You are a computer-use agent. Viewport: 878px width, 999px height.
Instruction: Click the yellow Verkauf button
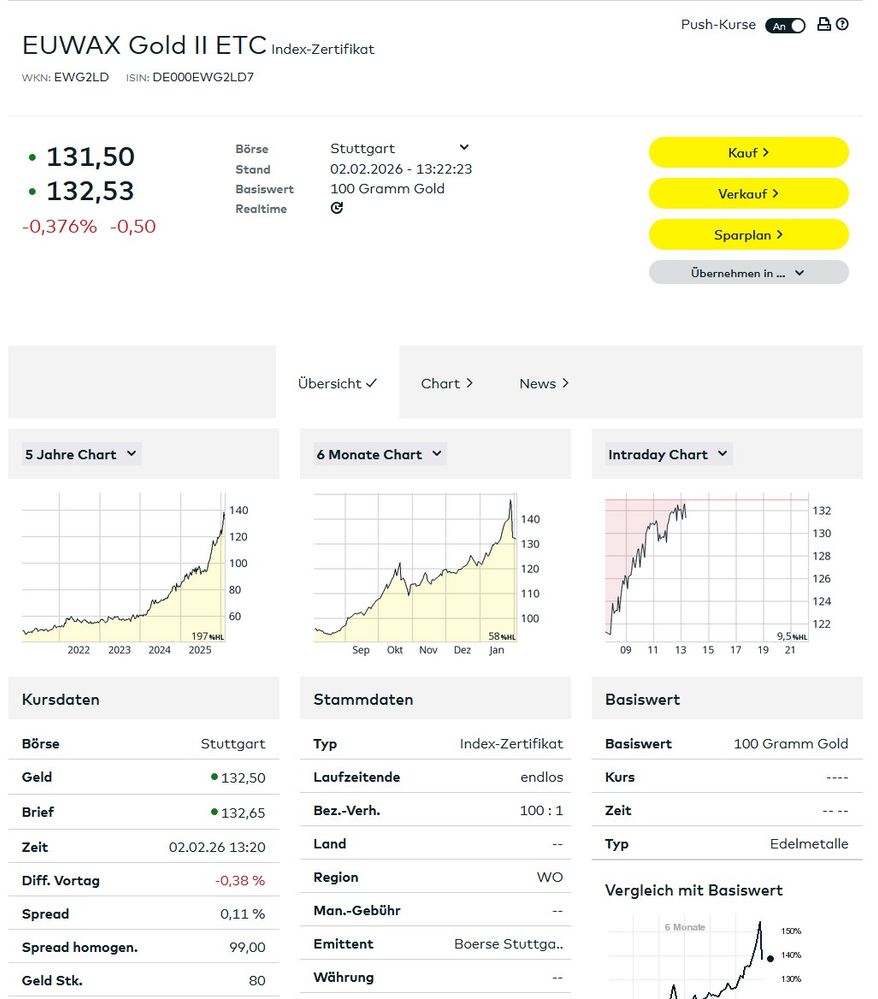(x=749, y=194)
